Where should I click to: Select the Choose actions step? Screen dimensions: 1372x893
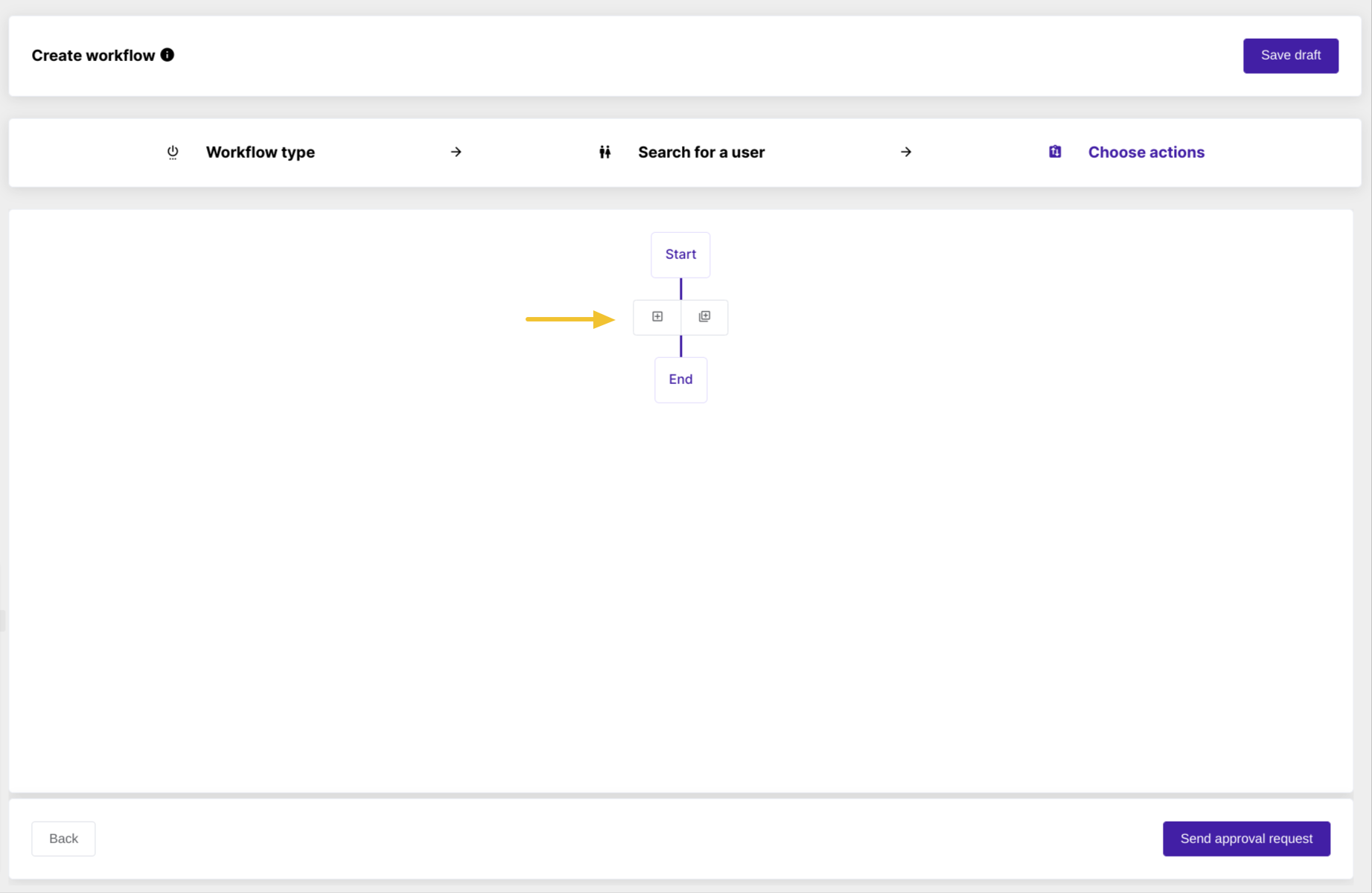(1146, 152)
